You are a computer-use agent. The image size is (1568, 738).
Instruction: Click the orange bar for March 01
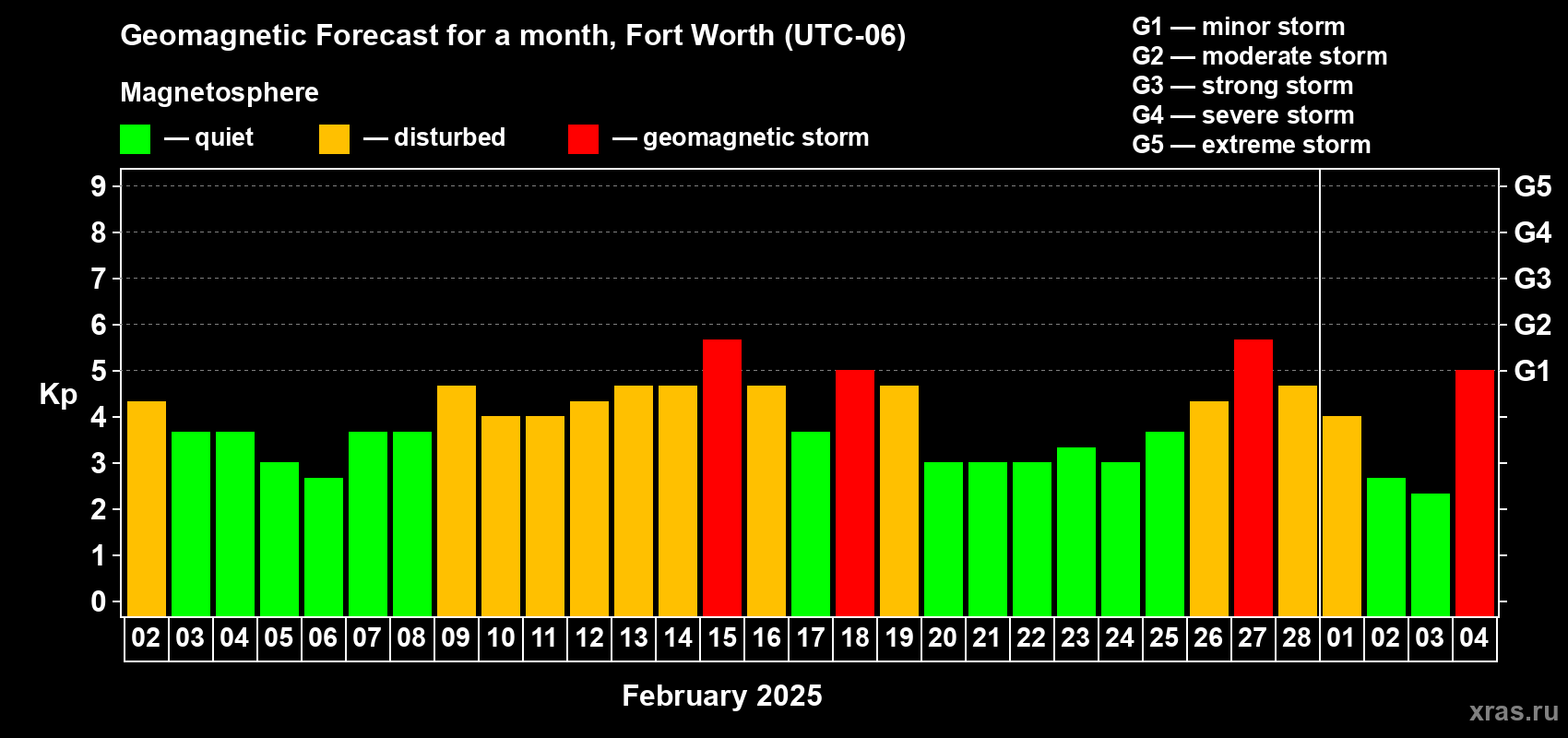[x=1342, y=517]
